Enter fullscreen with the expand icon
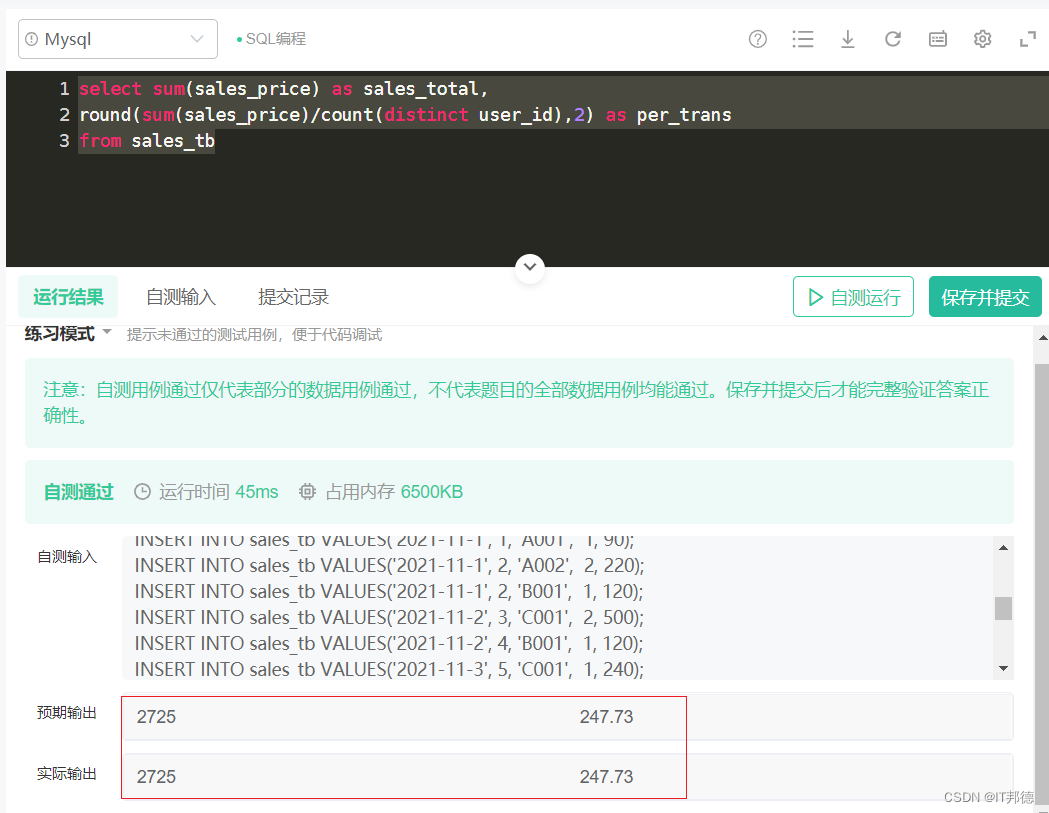 click(x=1027, y=39)
